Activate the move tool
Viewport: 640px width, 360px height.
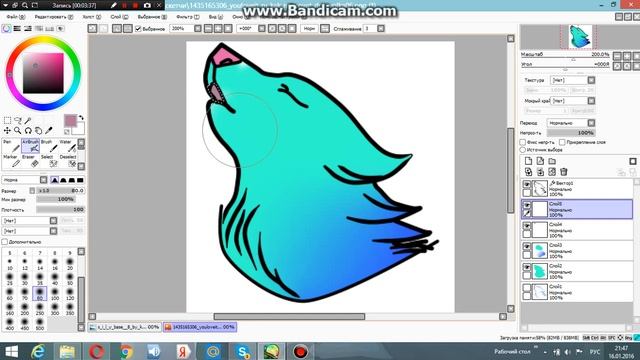(7, 130)
